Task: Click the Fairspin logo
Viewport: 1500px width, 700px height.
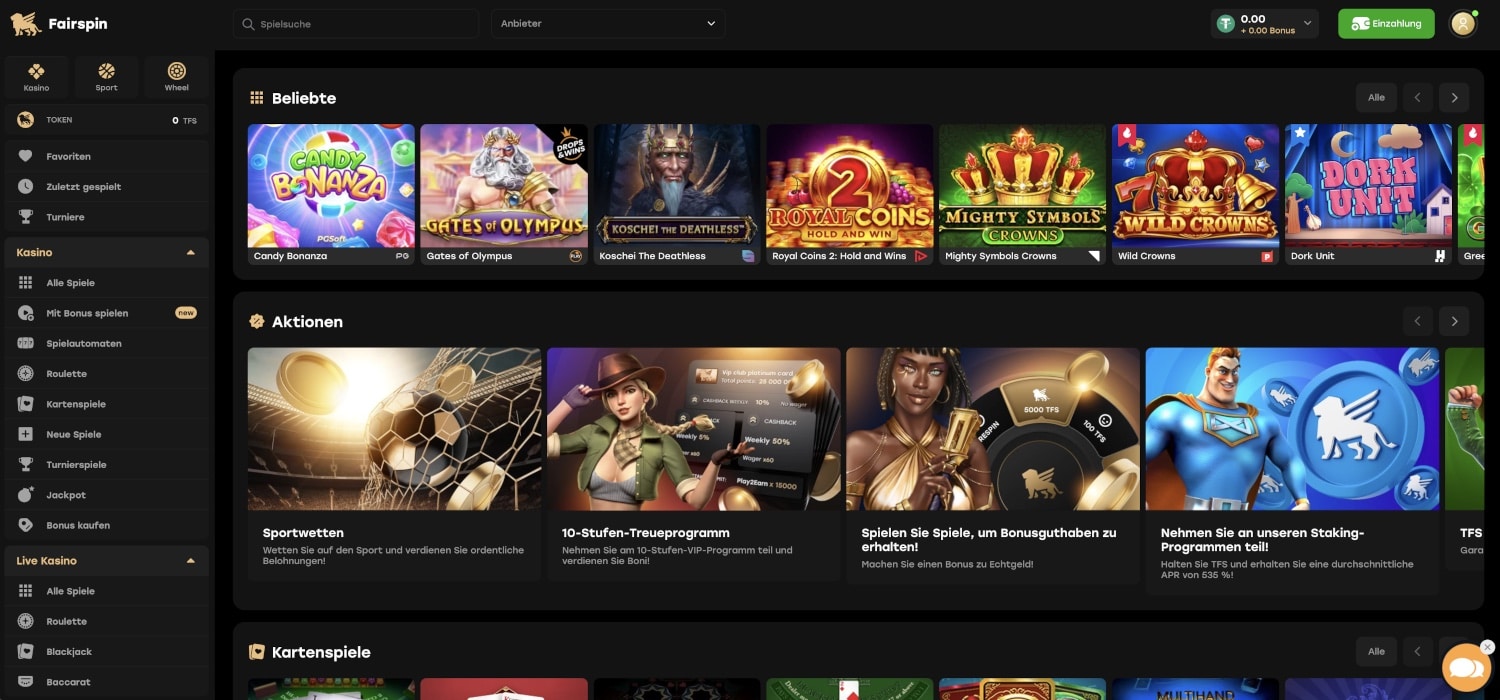Action: click(x=59, y=23)
